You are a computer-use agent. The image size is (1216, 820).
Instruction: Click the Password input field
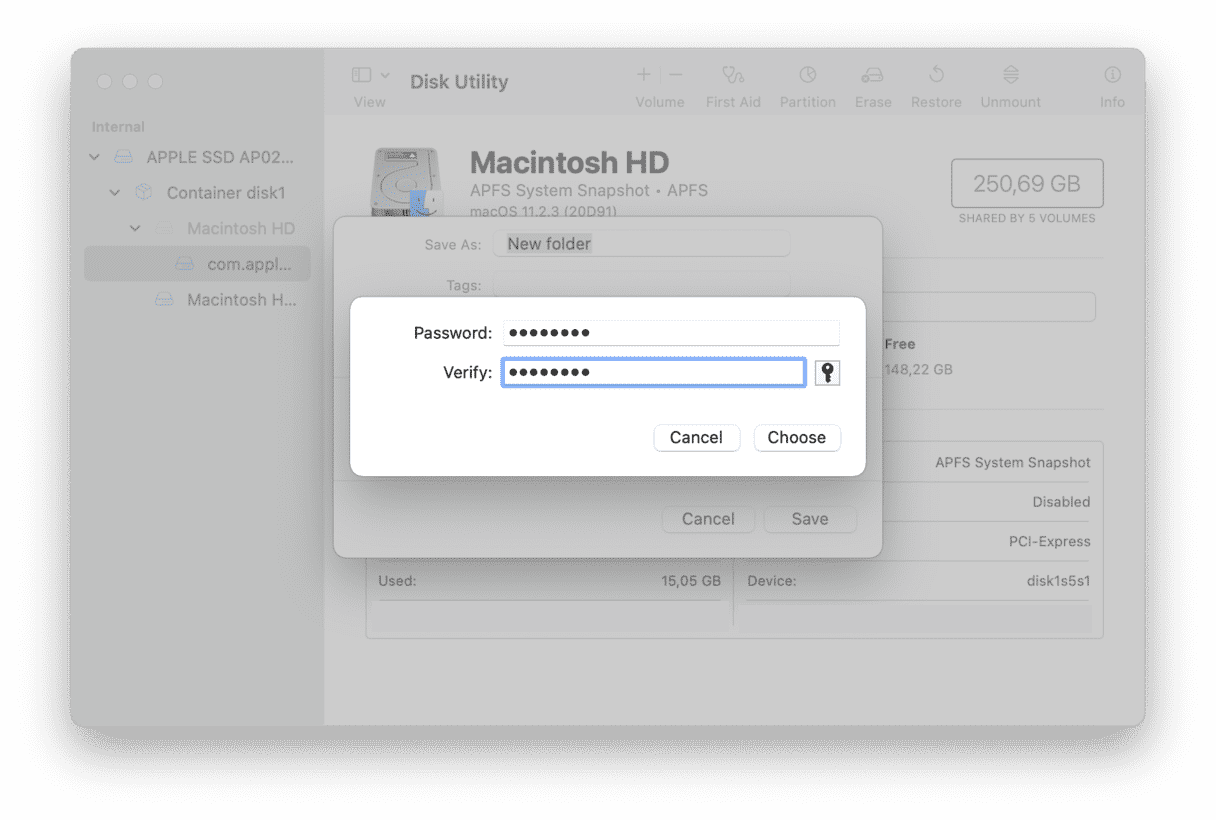tap(671, 333)
